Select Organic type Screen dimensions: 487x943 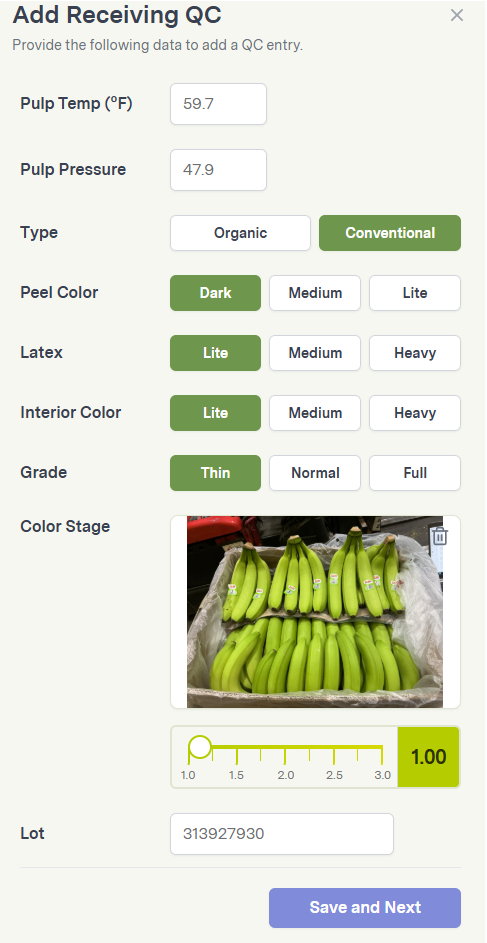(240, 233)
